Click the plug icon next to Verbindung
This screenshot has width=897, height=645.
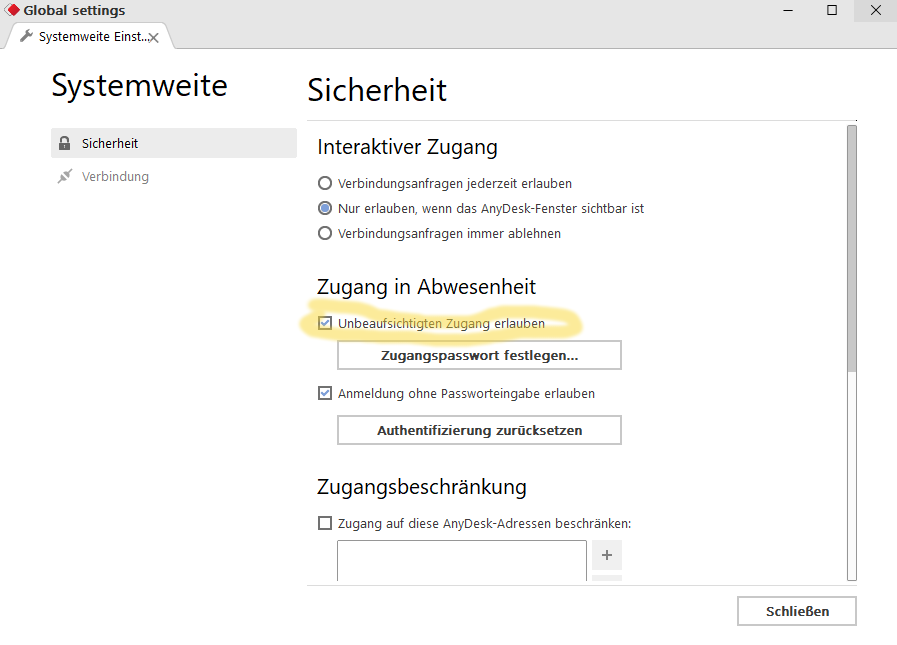pos(65,176)
